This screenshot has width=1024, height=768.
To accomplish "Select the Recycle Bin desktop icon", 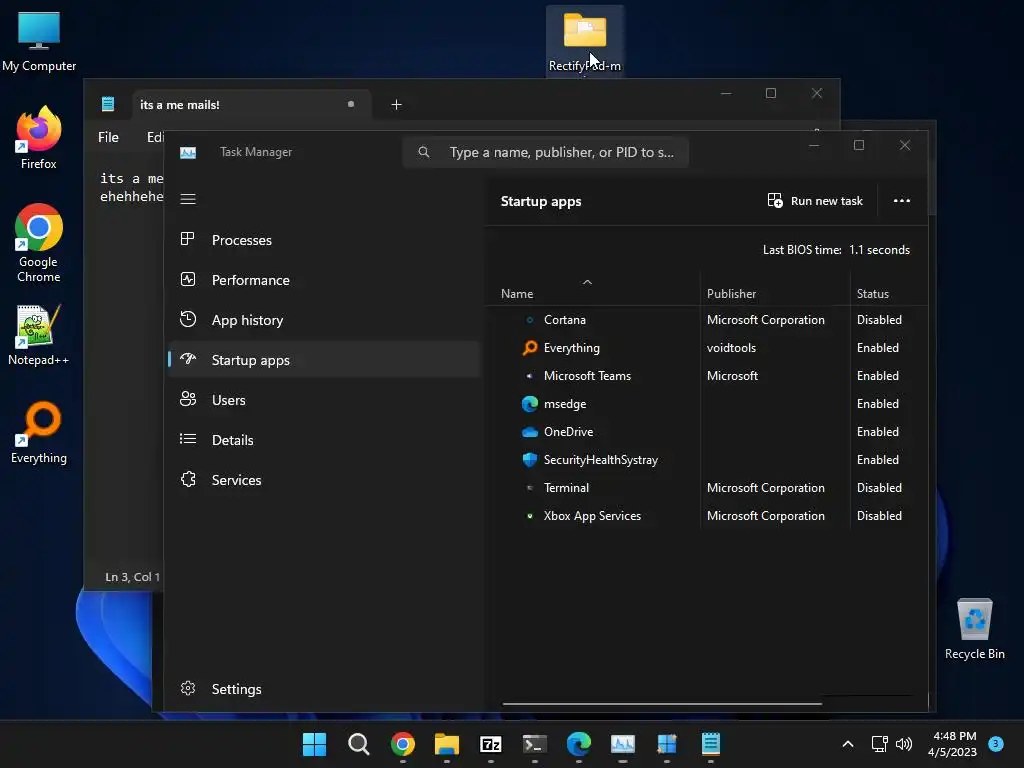I will tap(974, 628).
